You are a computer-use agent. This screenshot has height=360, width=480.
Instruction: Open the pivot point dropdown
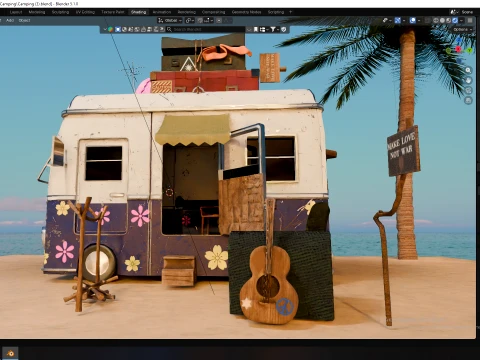(190, 20)
